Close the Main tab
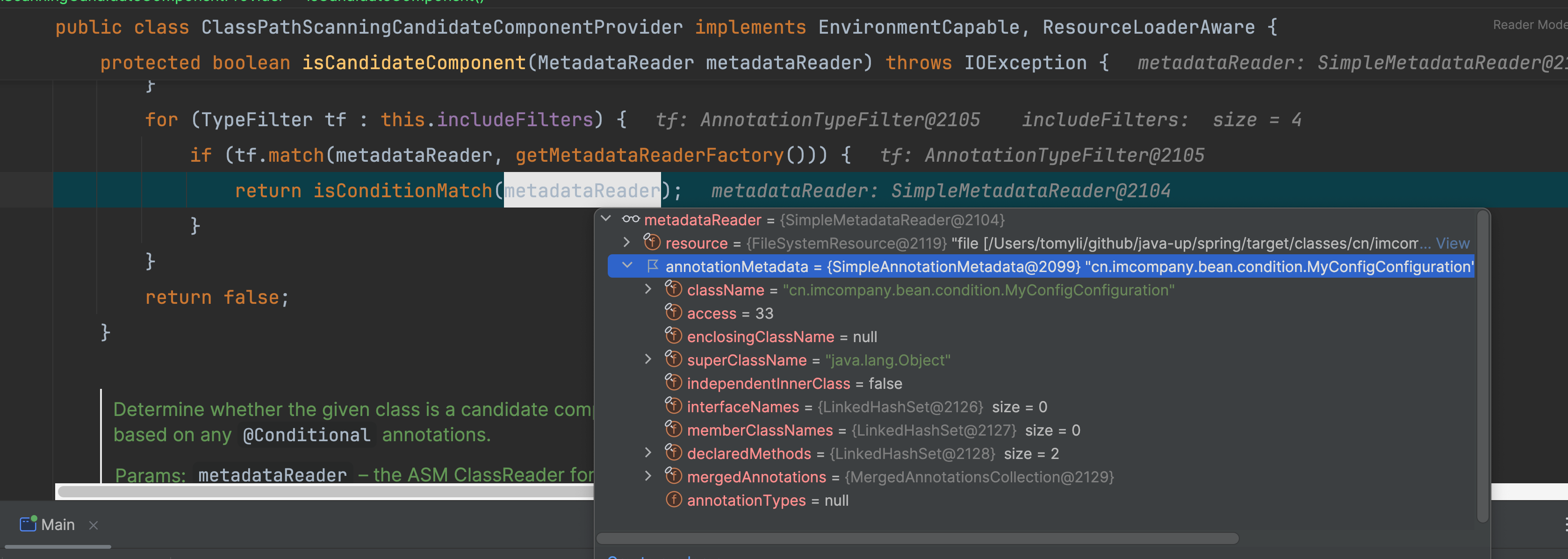Screen dimensions: 1568x559 point(93,525)
